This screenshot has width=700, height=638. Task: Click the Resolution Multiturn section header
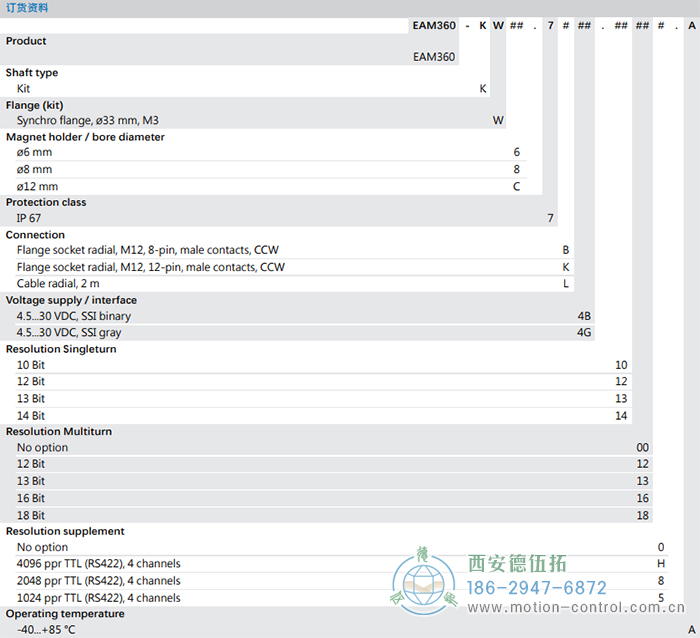(59, 431)
